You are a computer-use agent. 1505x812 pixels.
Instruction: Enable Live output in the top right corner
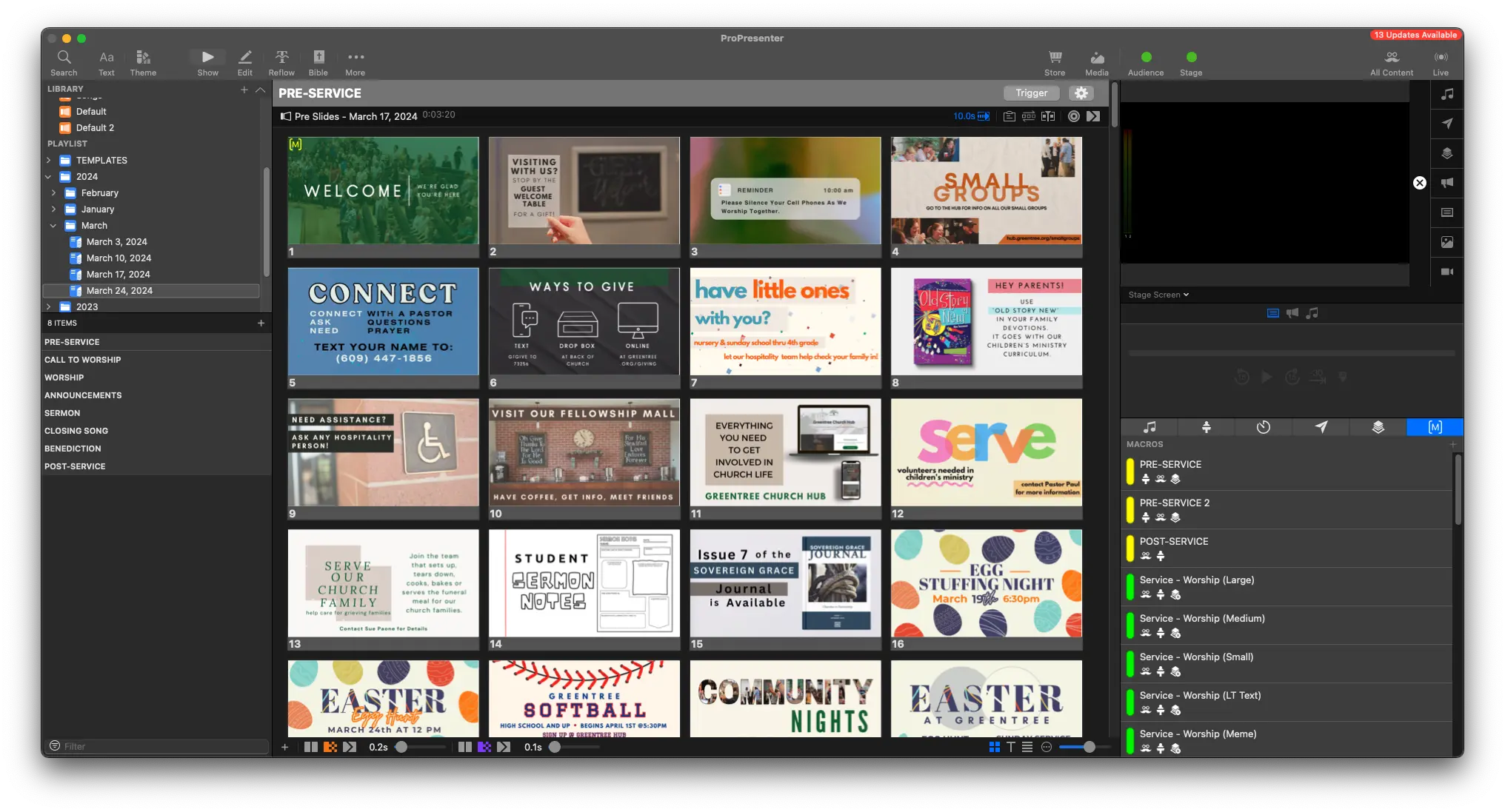point(1441,61)
